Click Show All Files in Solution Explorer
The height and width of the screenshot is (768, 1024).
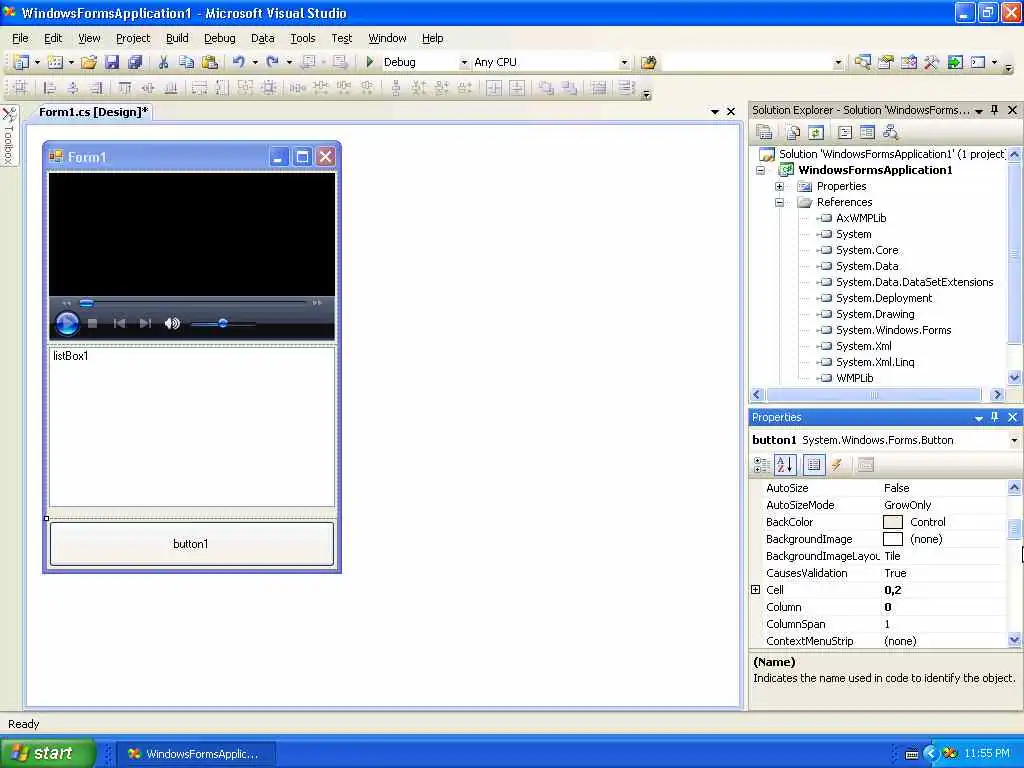[x=792, y=133]
